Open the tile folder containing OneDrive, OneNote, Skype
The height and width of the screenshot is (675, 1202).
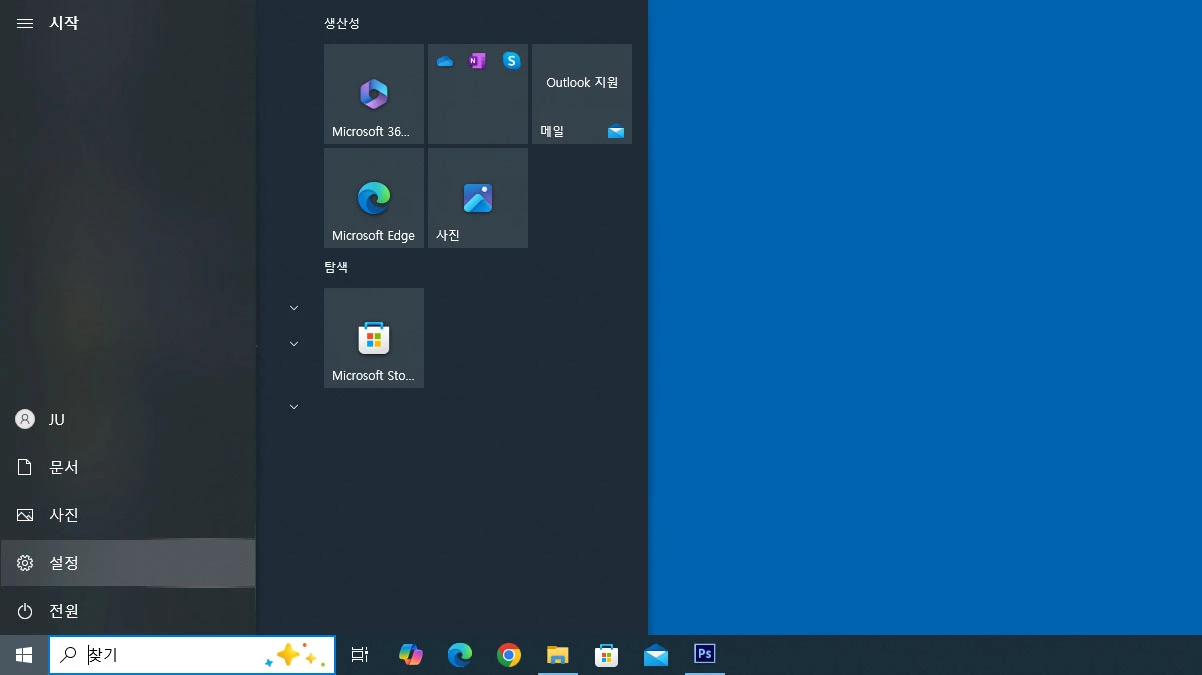tap(478, 94)
